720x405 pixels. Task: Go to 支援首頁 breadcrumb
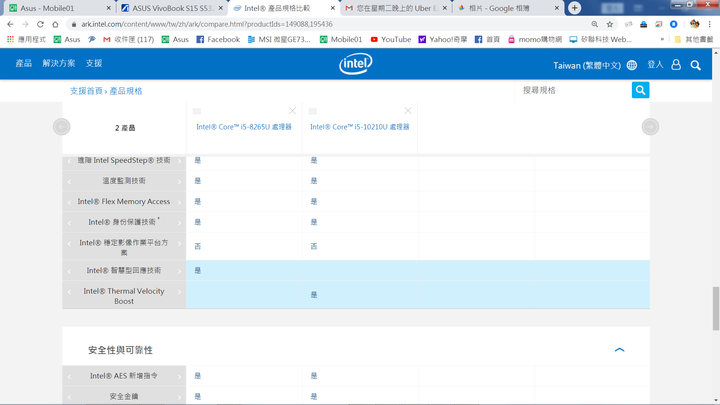pos(86,91)
